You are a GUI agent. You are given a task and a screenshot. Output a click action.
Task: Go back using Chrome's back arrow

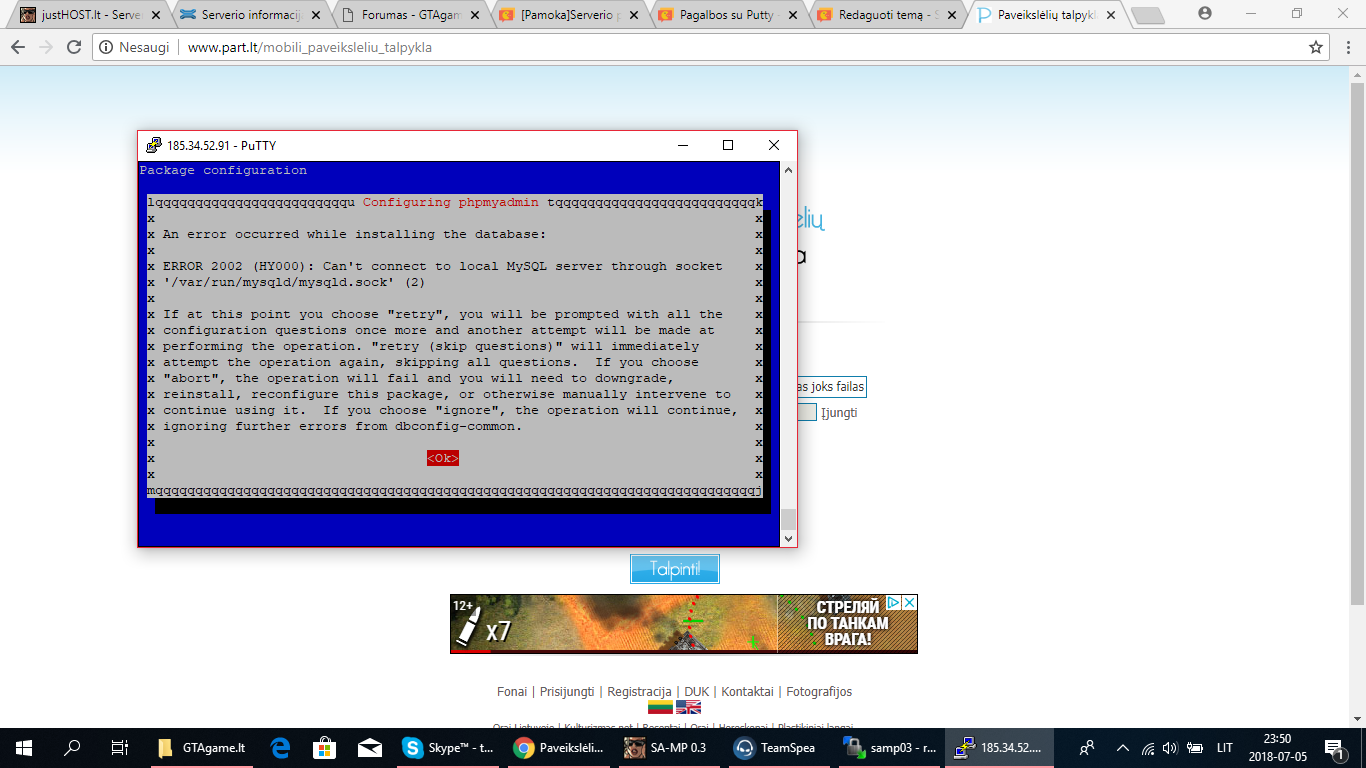17,47
